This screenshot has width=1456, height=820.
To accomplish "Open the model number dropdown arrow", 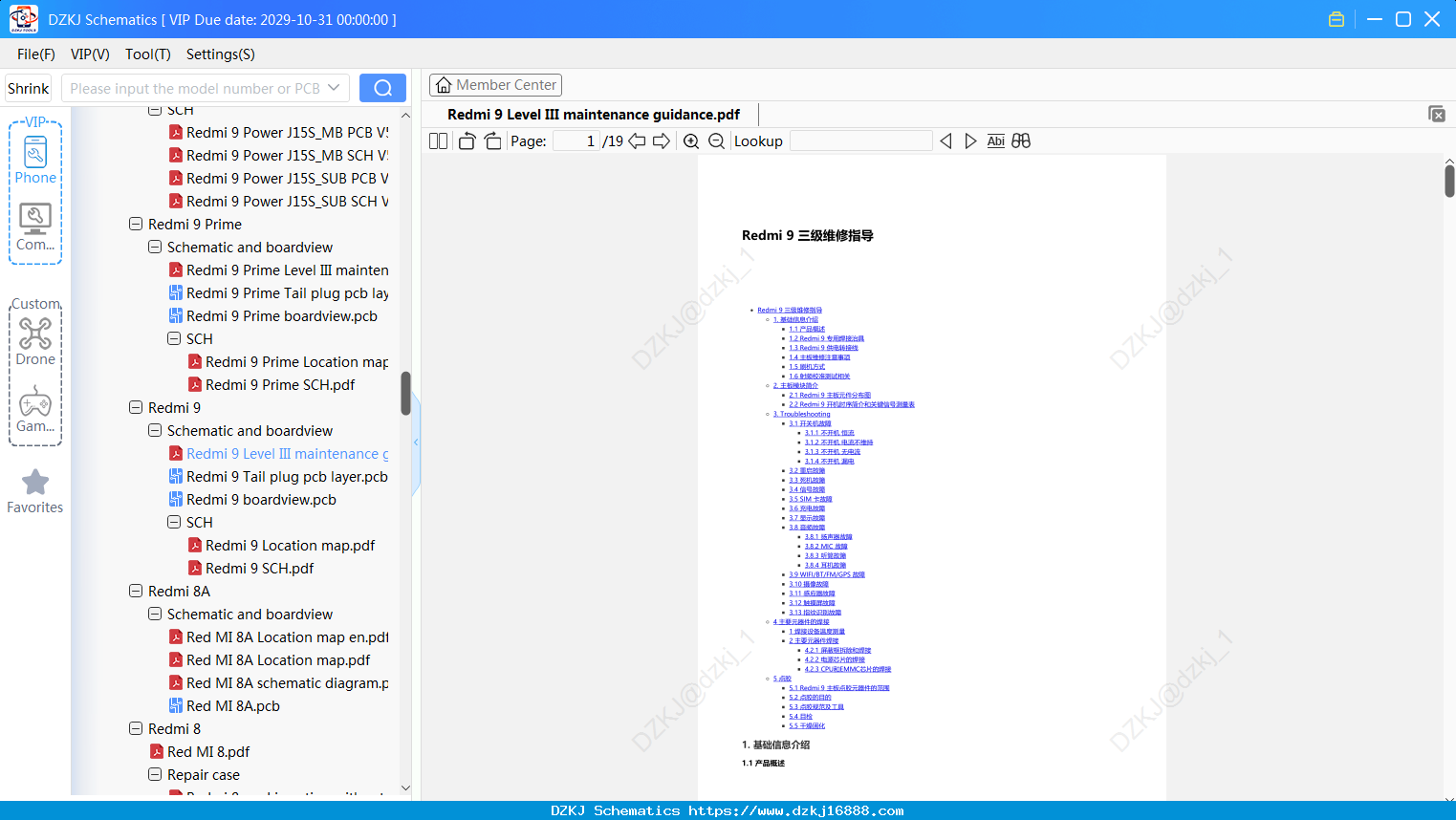I will (x=334, y=88).
